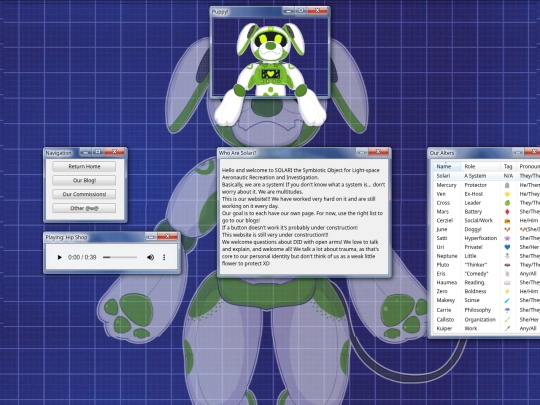
Task: Click the umbrella tag icon in Carrie's row
Action: click(x=507, y=310)
